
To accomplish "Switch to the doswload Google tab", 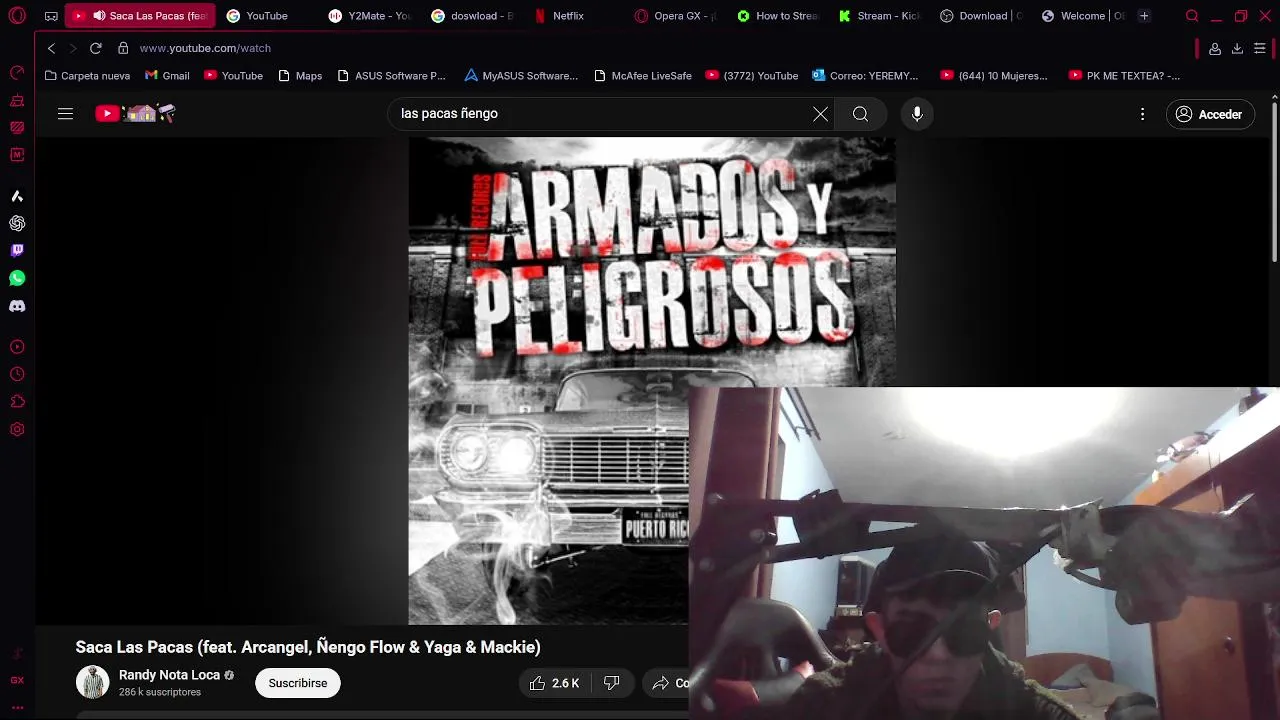I will tap(473, 16).
